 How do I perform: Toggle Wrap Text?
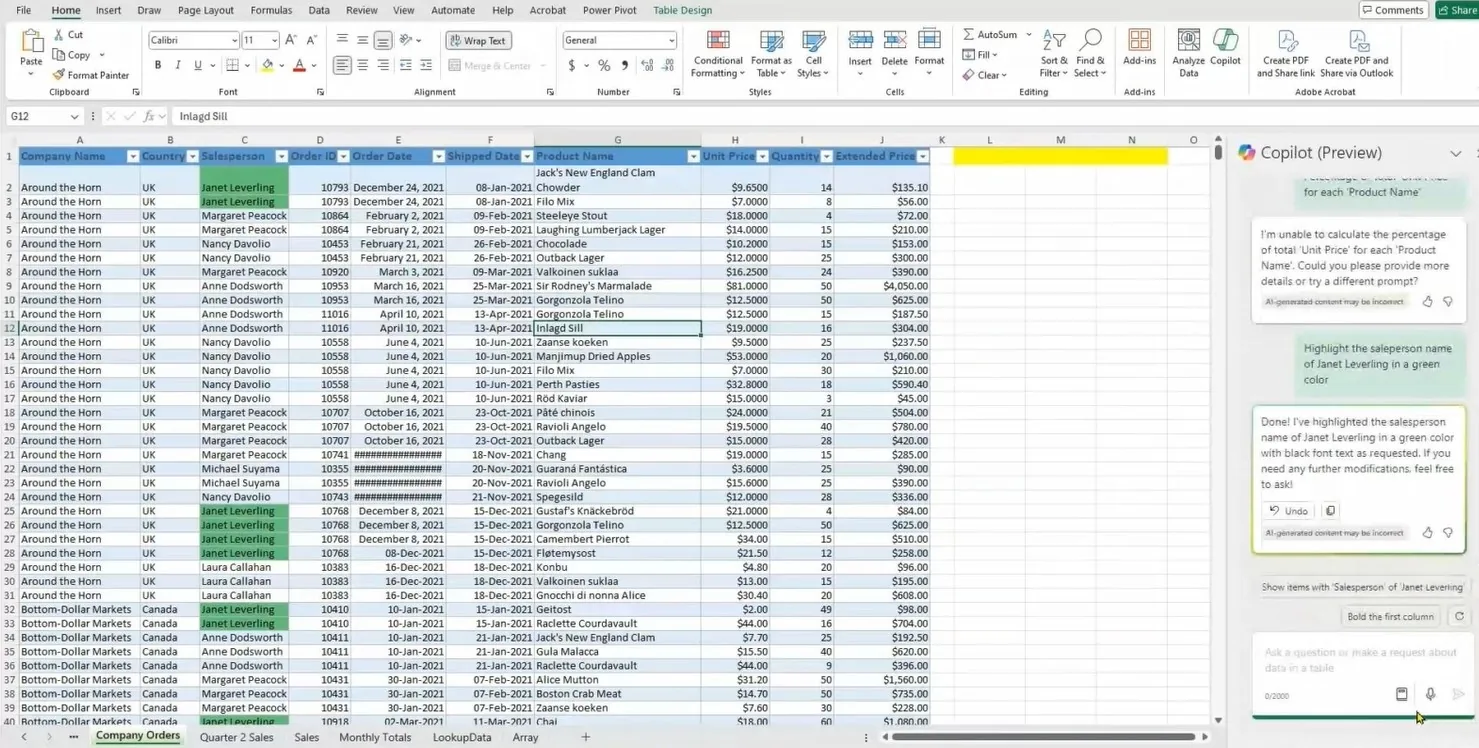[478, 41]
